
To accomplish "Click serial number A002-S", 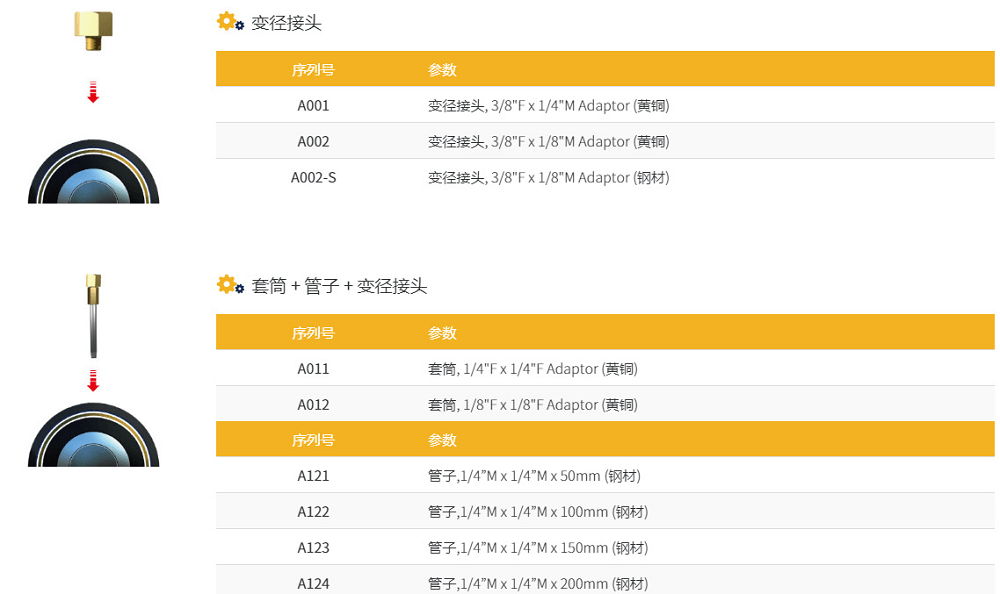I will click(313, 177).
